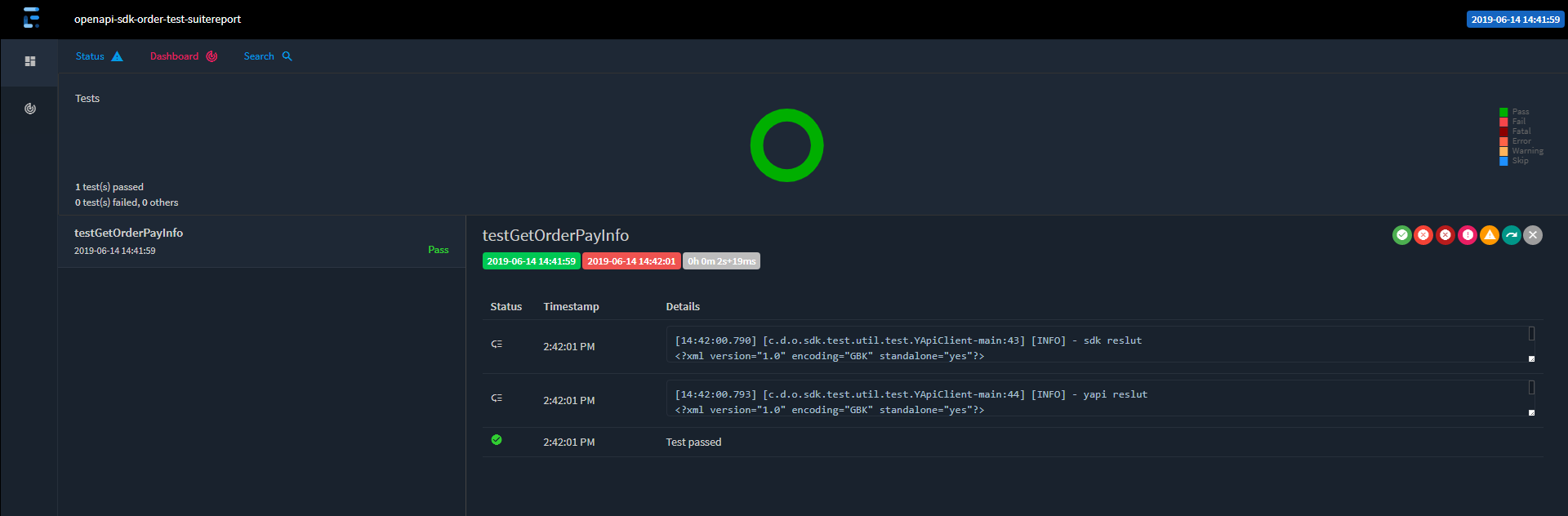Image resolution: width=1568 pixels, height=516 pixels.
Task: Click the Pass legend color swatch
Action: click(1503, 112)
